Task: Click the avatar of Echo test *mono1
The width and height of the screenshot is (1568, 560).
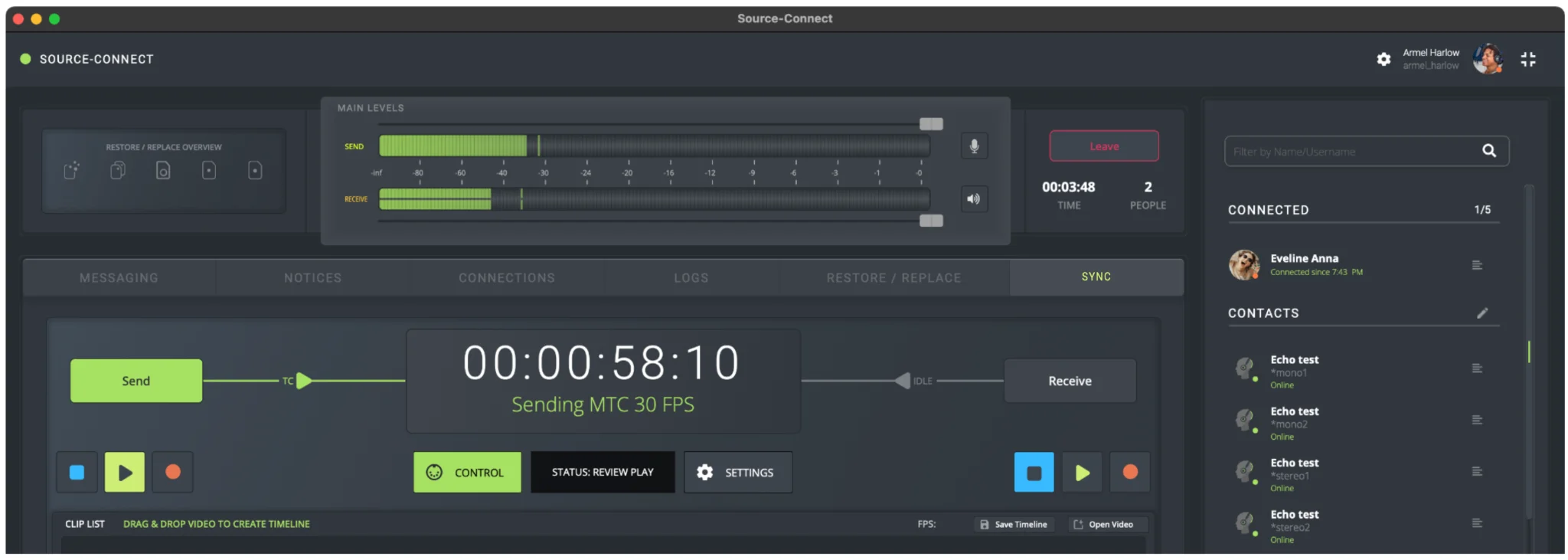Action: pyautogui.click(x=1245, y=368)
